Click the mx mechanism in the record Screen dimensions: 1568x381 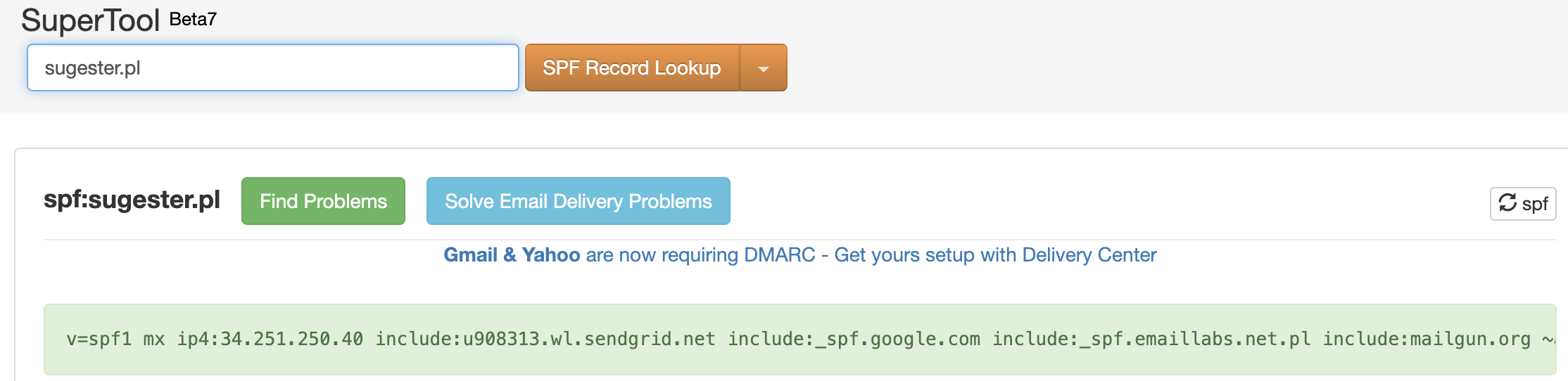click(153, 340)
